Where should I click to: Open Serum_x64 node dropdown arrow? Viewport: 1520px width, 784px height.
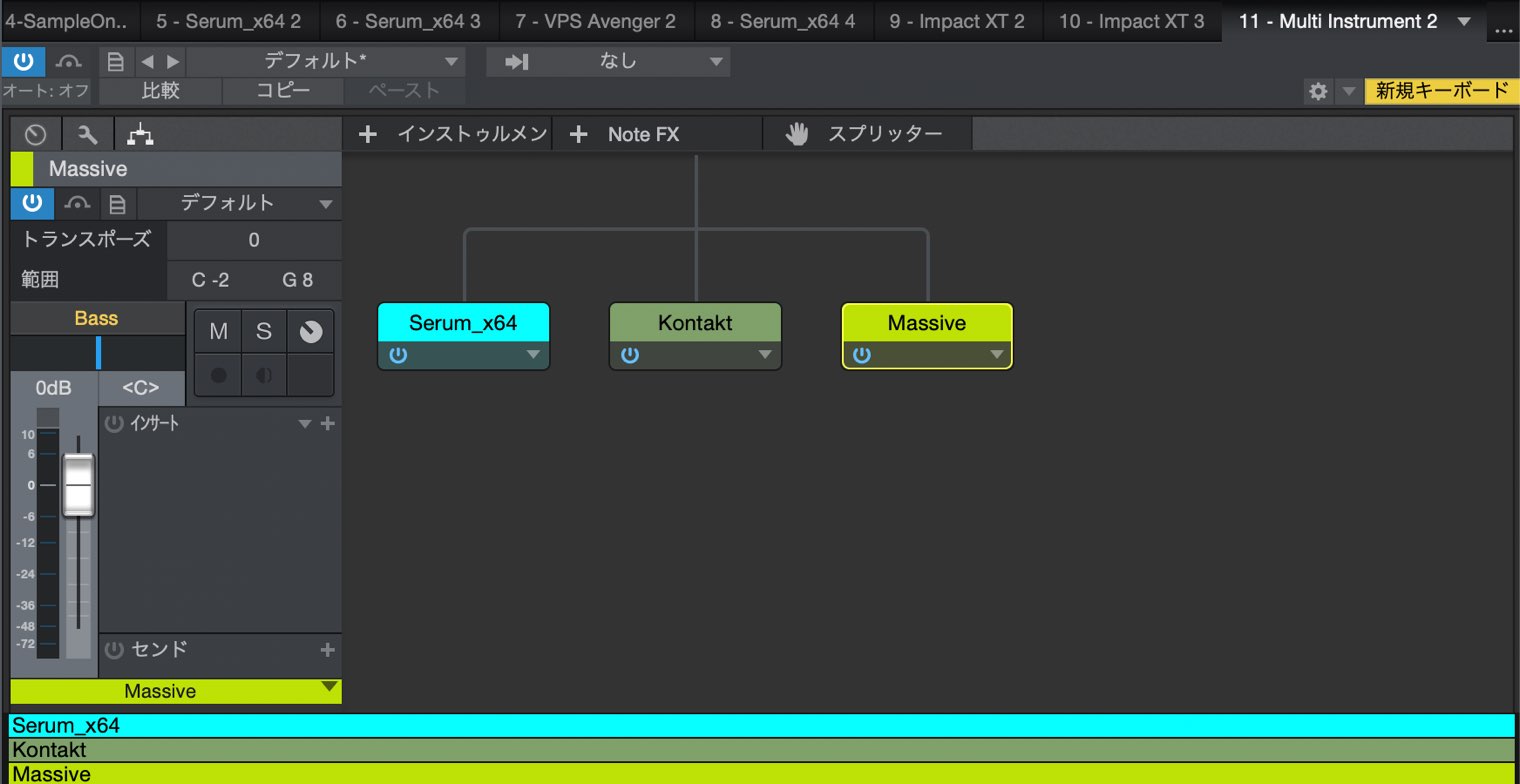click(x=533, y=355)
